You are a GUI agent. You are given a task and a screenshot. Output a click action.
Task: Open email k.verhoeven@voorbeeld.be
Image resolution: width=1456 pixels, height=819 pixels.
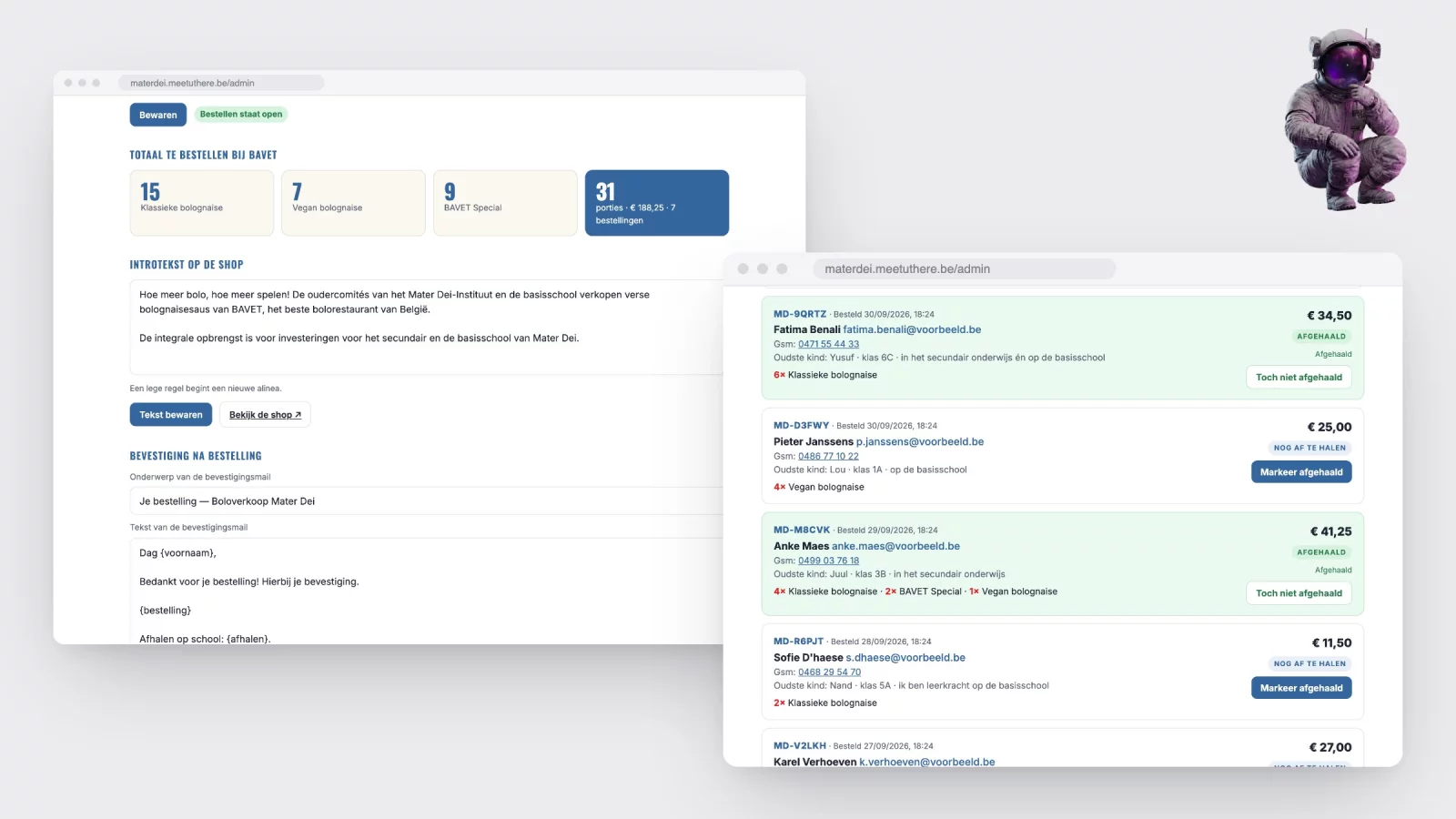tap(927, 762)
